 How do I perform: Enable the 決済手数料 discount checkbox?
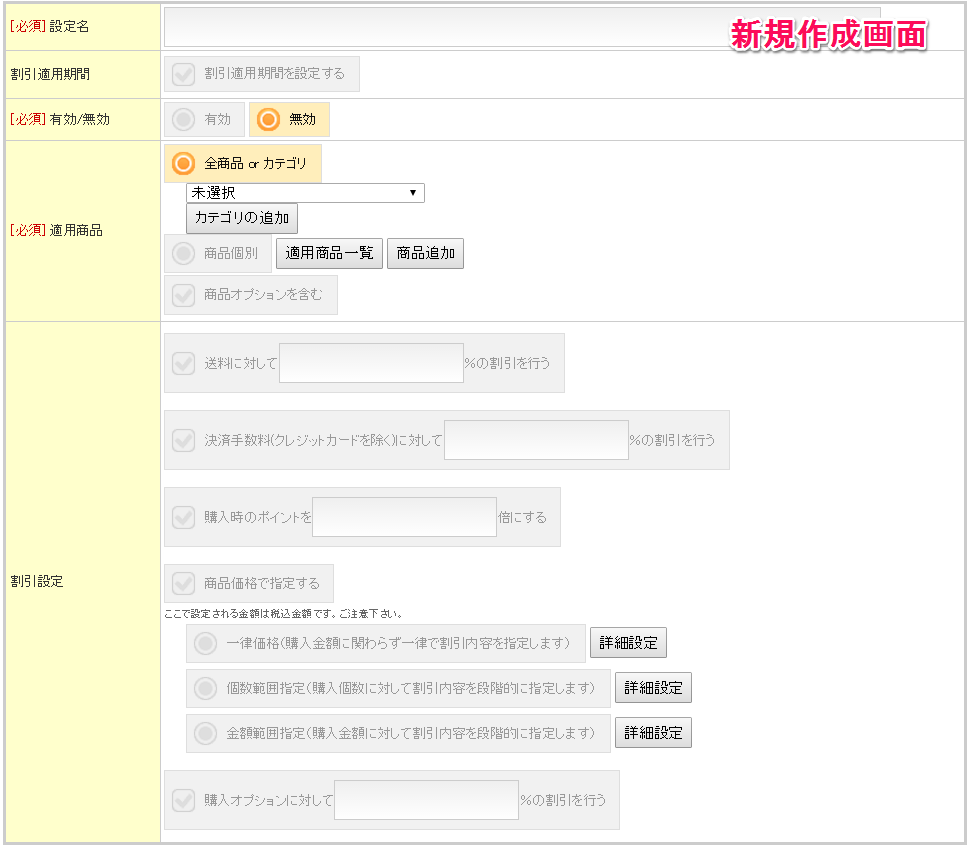coord(184,440)
